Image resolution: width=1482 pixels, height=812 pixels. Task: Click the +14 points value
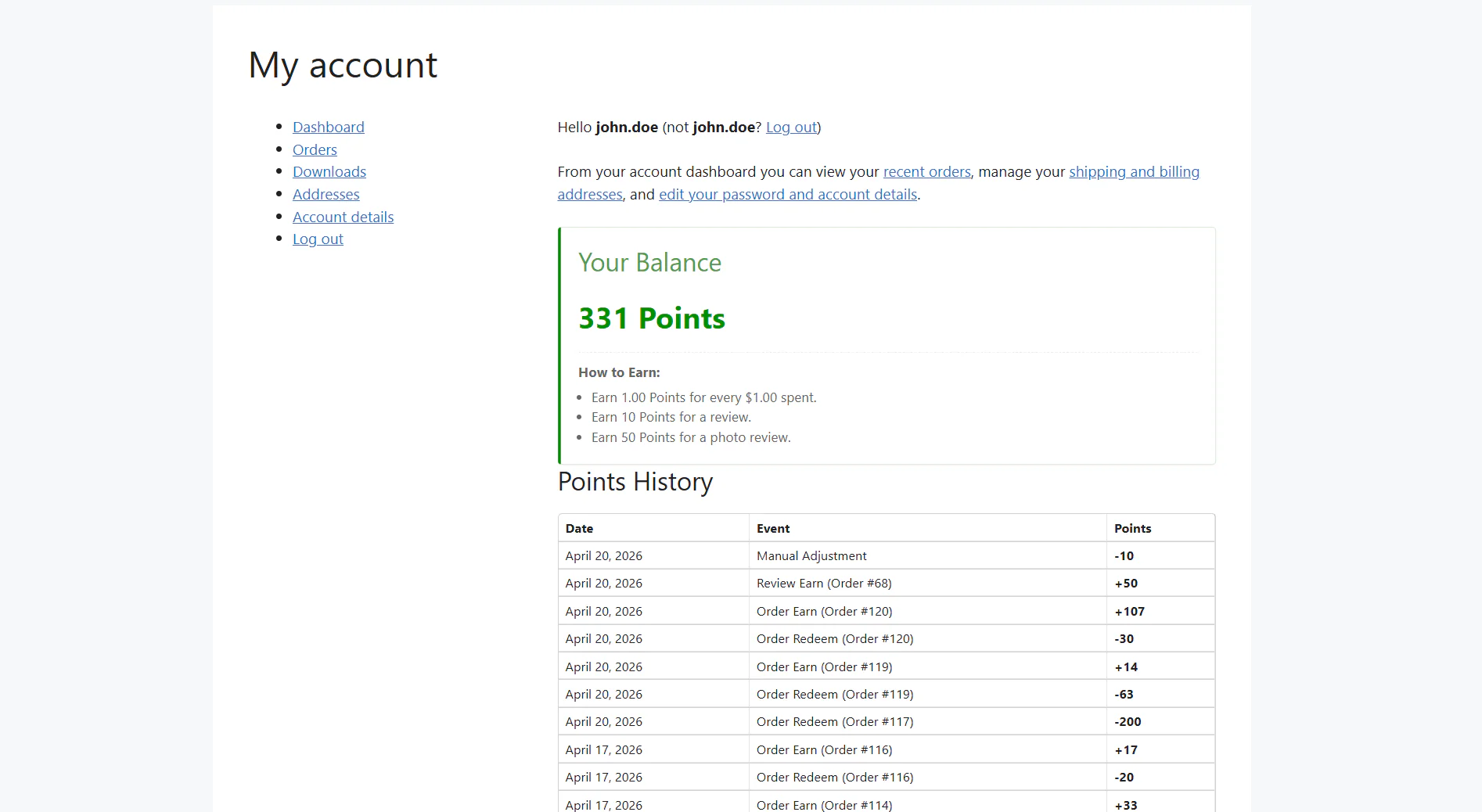point(1126,666)
